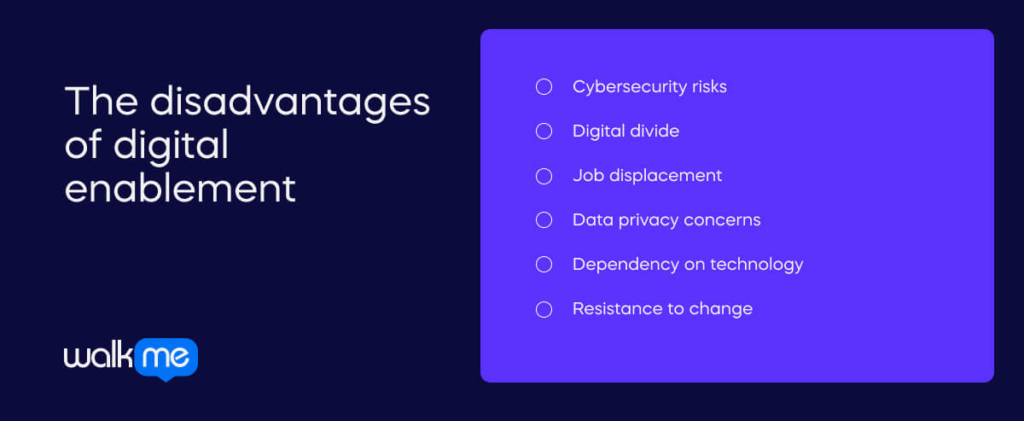This screenshot has height=421, width=1024.
Task: Toggle the Digital divide bullet circle
Action: pos(544,131)
